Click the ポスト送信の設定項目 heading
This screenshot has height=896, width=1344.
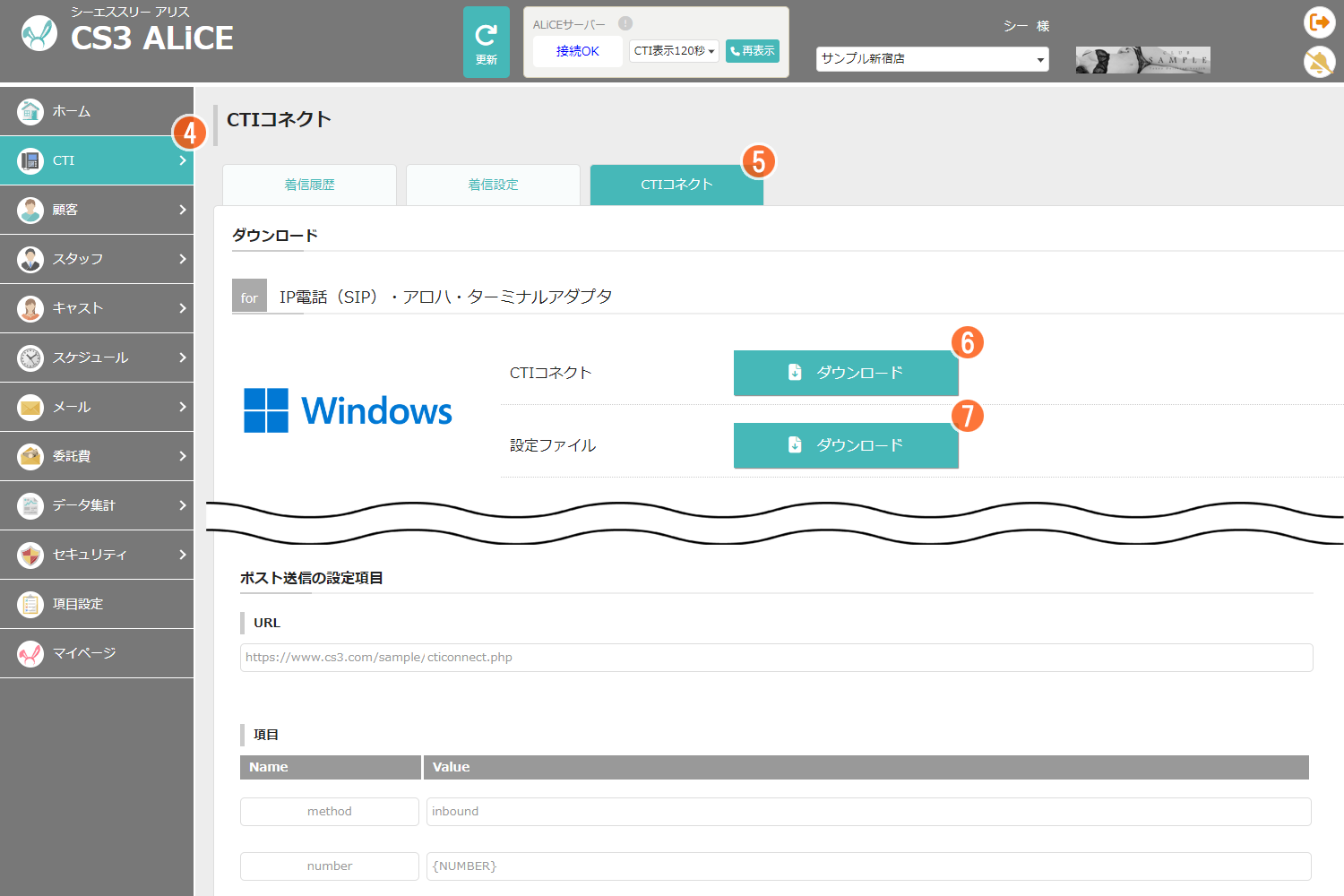pyautogui.click(x=311, y=578)
